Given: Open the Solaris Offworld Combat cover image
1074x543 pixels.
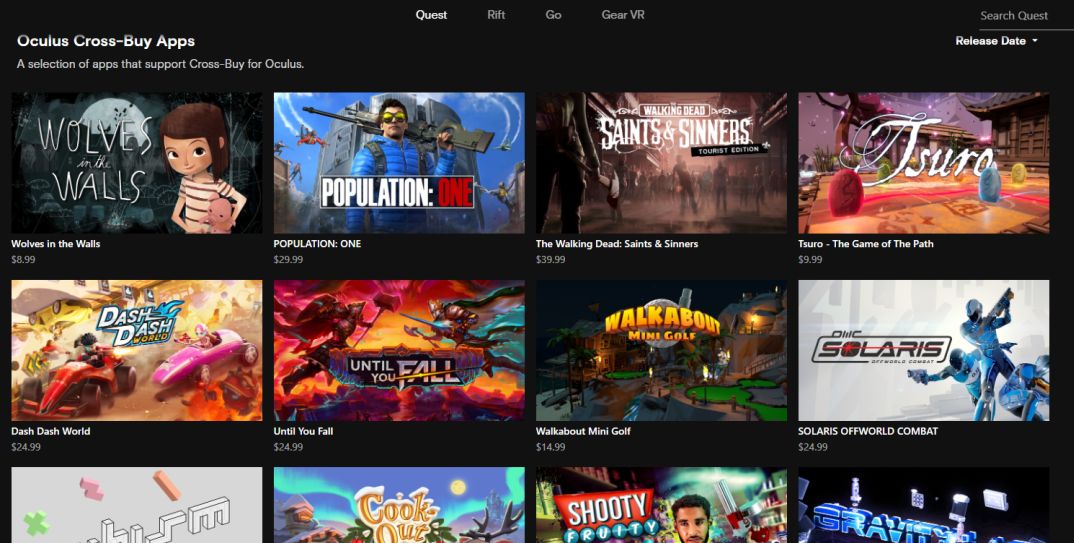Looking at the screenshot, I should 923,350.
